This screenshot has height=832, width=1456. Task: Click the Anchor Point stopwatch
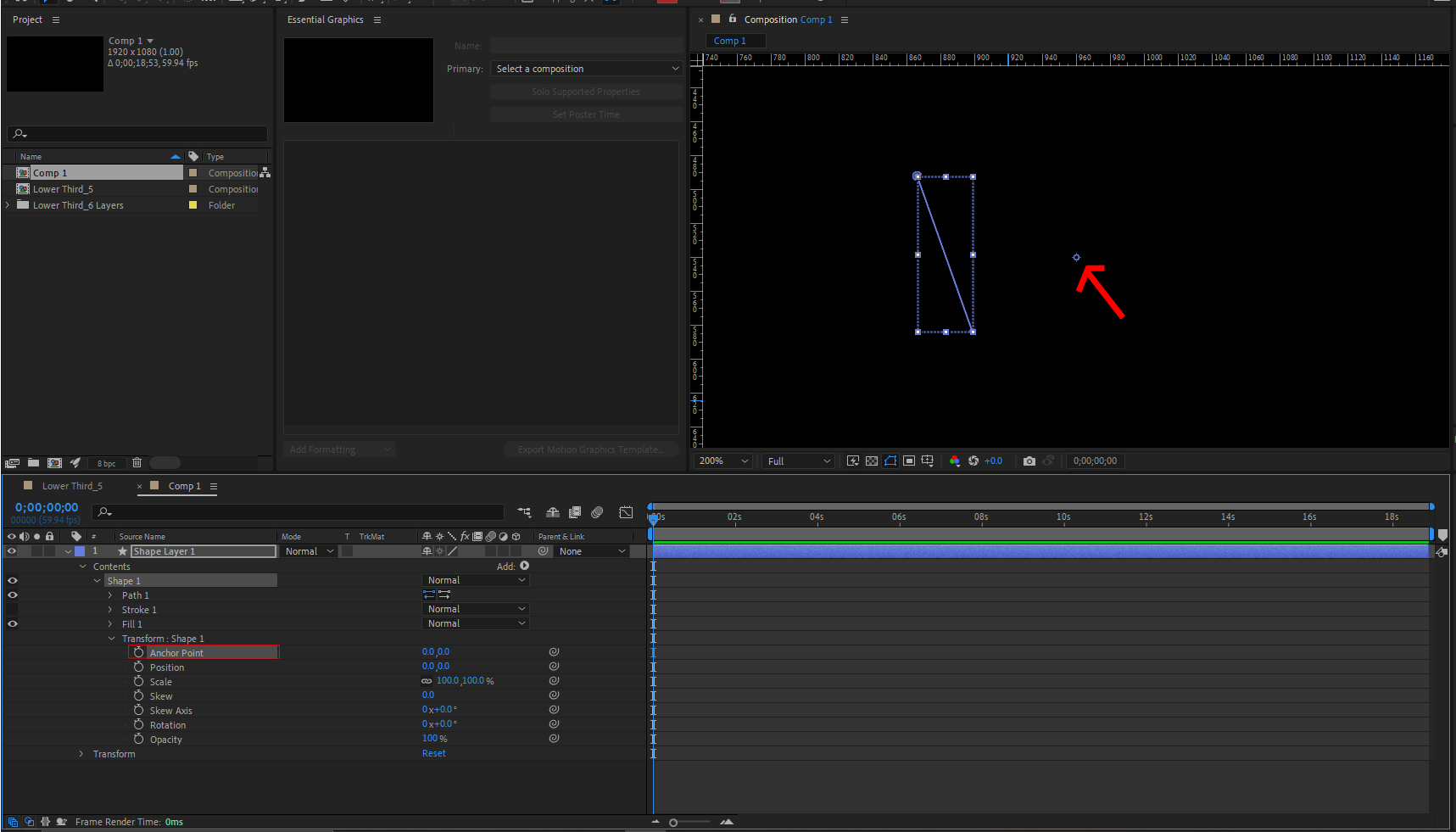(140, 651)
